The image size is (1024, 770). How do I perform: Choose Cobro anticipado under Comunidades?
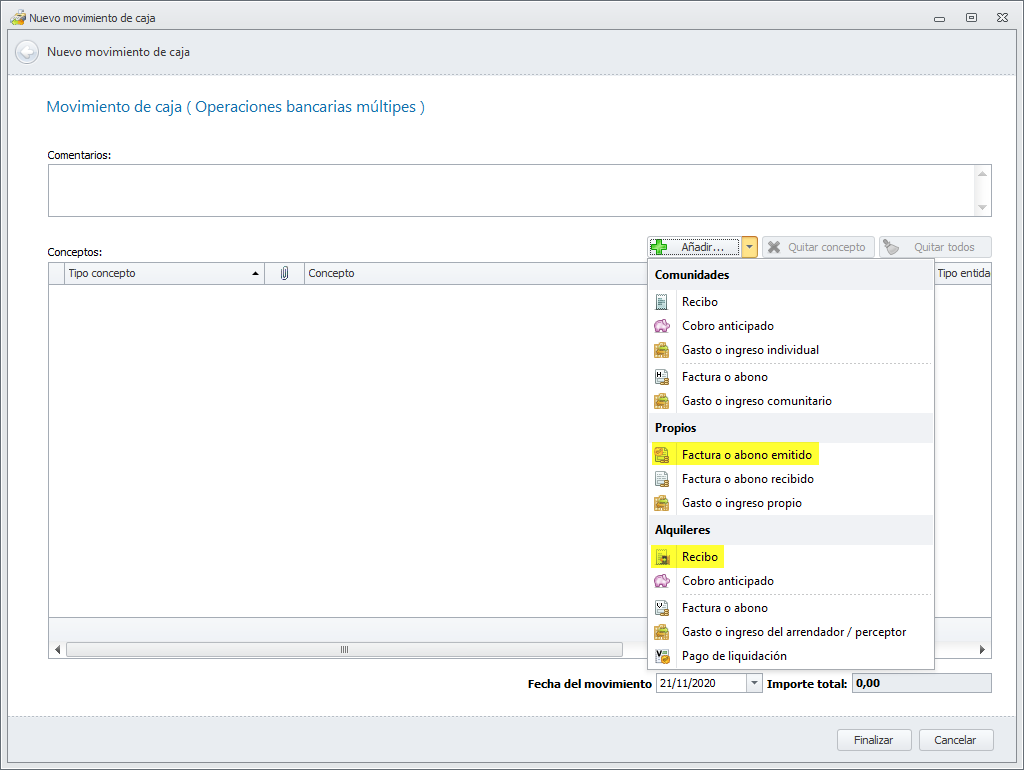point(792,326)
